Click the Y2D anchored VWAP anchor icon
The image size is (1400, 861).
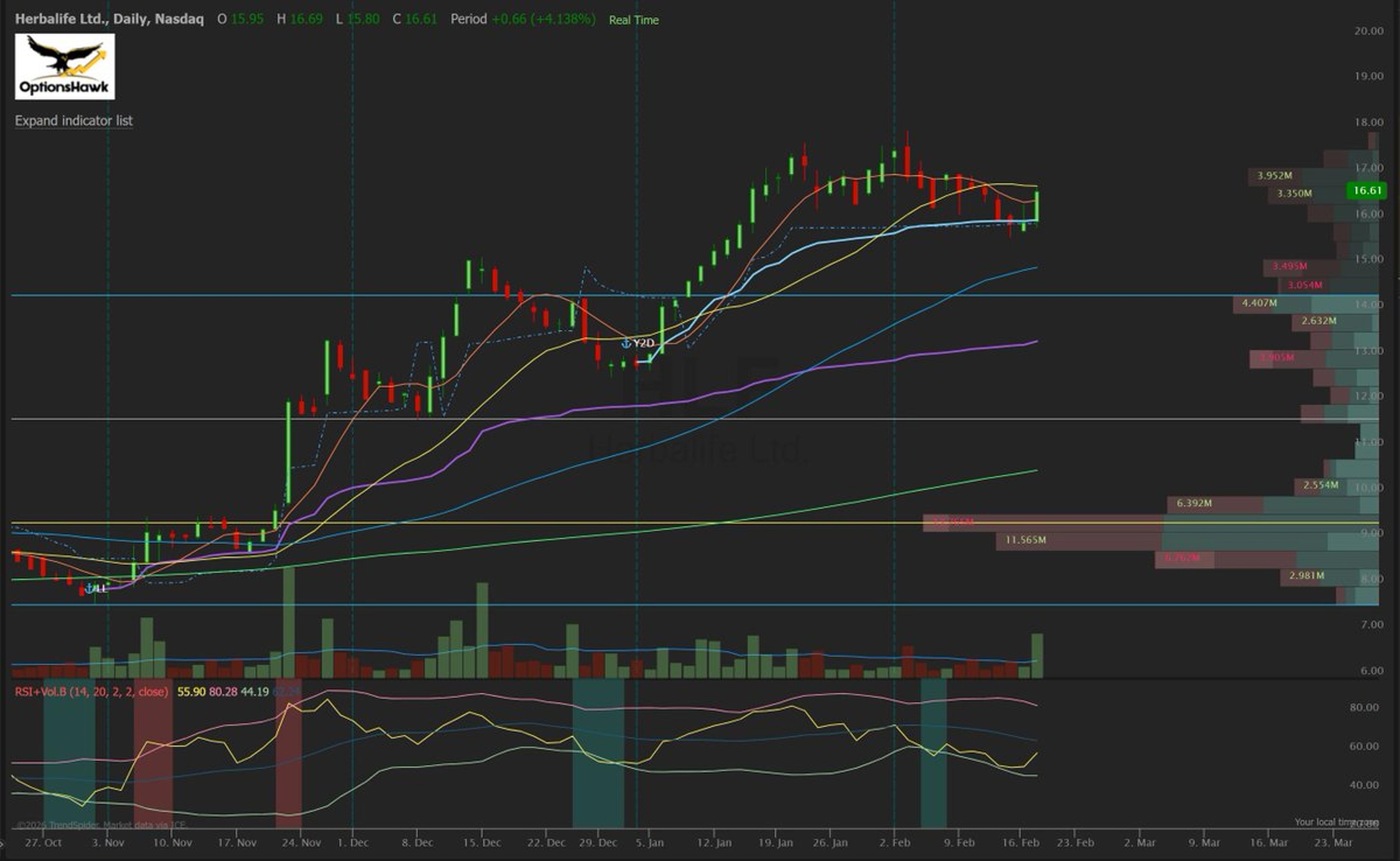point(626,344)
